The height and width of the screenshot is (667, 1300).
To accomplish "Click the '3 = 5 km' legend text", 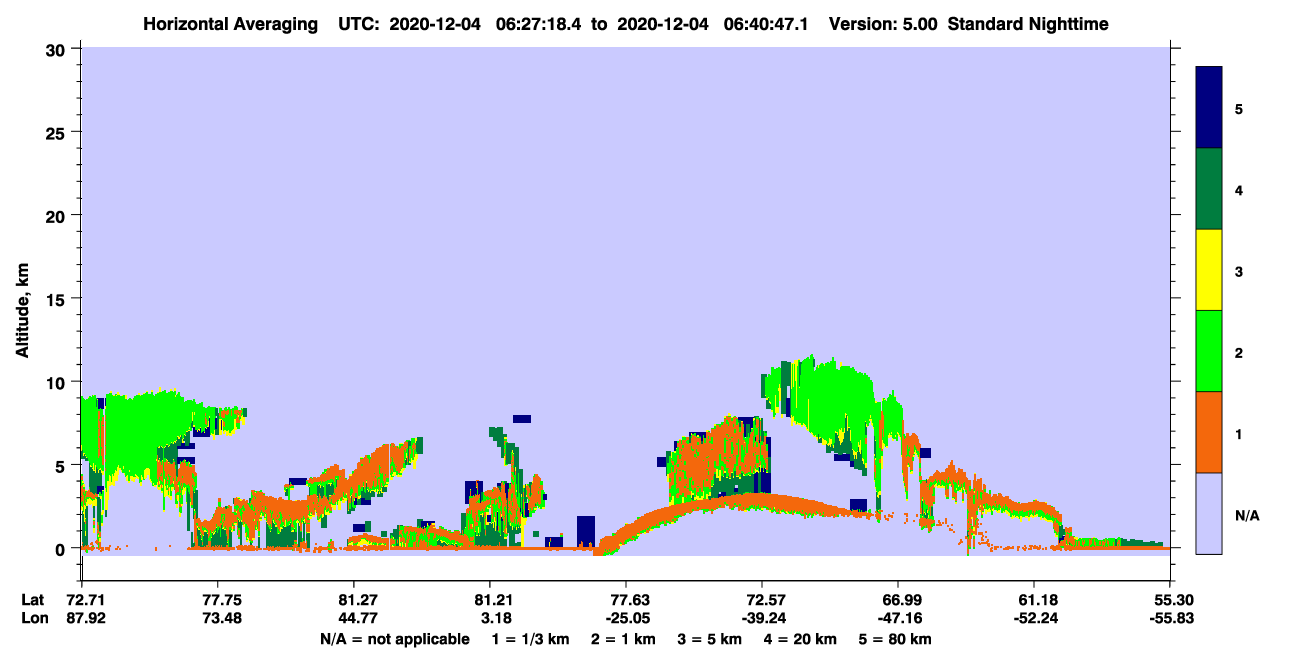I will coord(710,639).
